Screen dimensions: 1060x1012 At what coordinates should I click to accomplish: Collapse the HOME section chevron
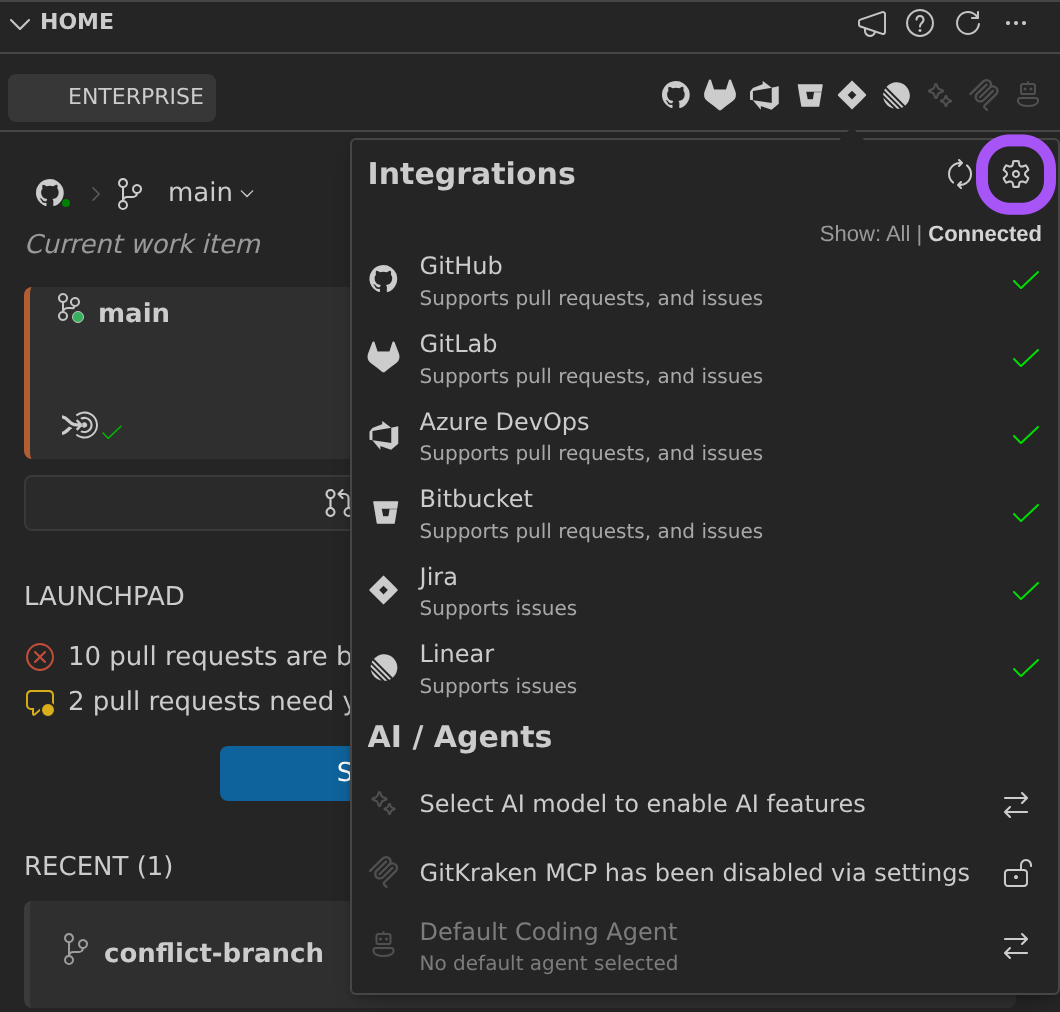[x=20, y=24]
